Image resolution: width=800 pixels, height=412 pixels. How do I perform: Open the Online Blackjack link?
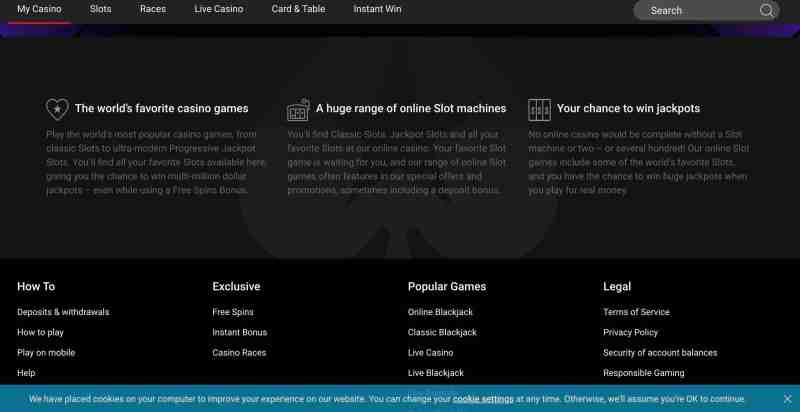click(441, 312)
